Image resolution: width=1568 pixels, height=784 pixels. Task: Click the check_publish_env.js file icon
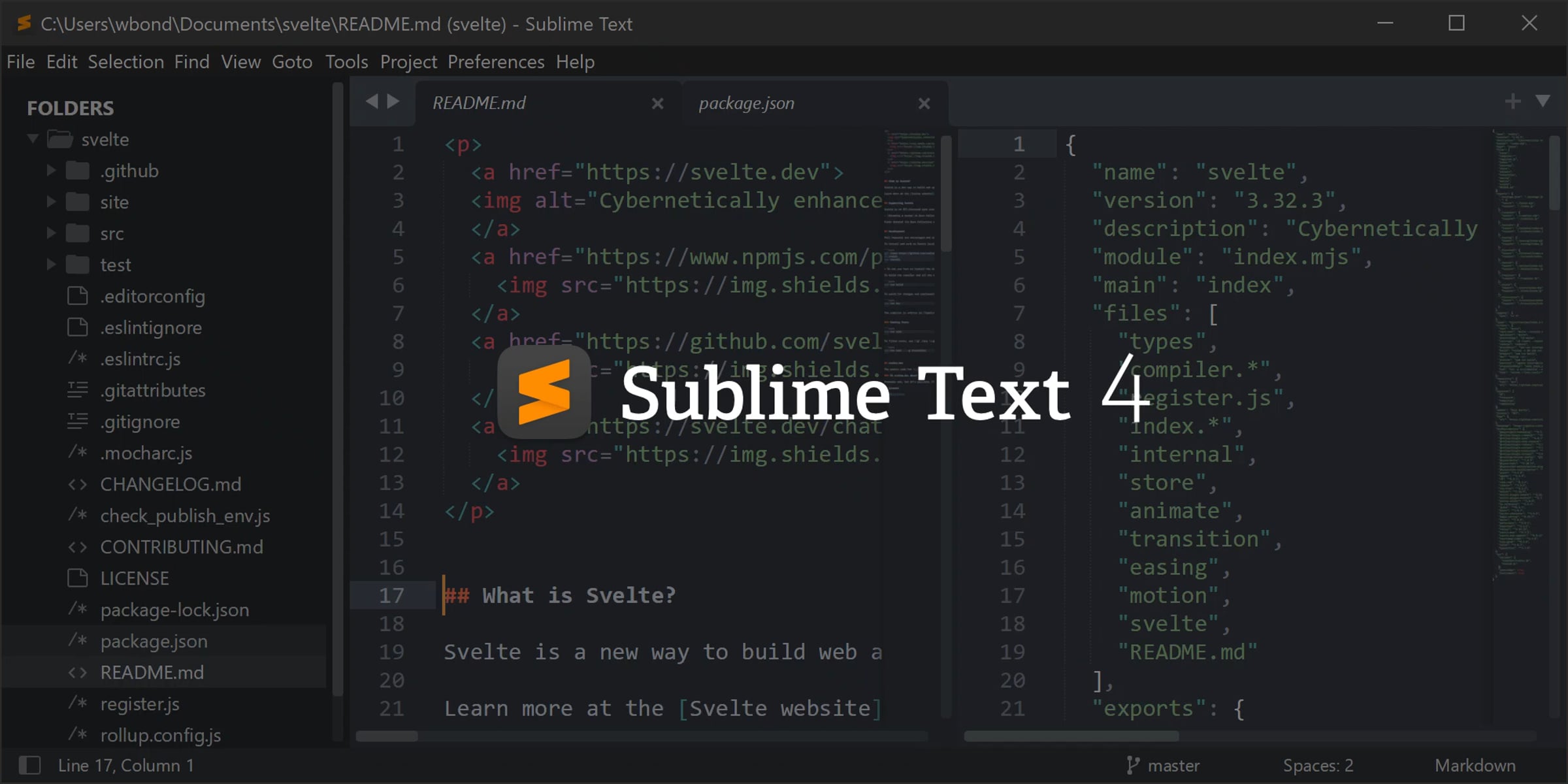[x=78, y=515]
